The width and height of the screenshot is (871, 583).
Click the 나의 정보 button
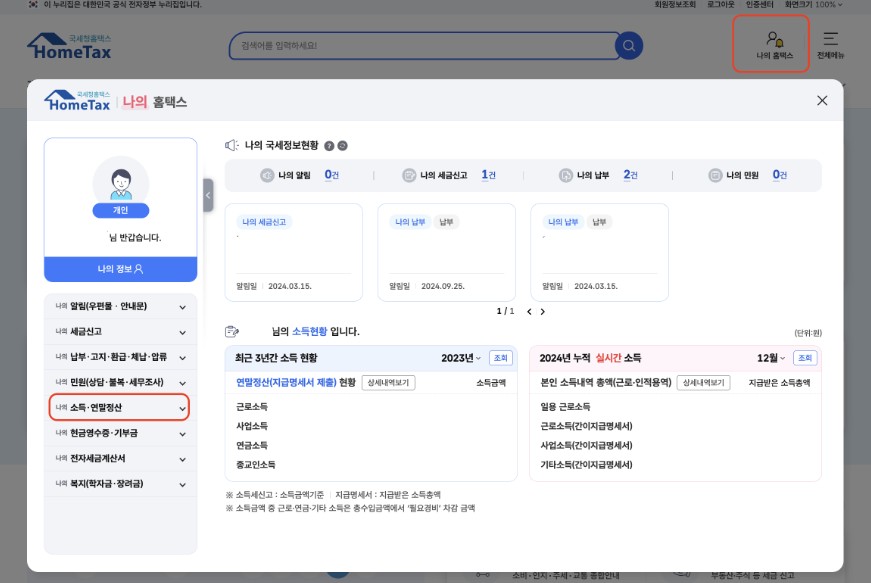point(121,270)
